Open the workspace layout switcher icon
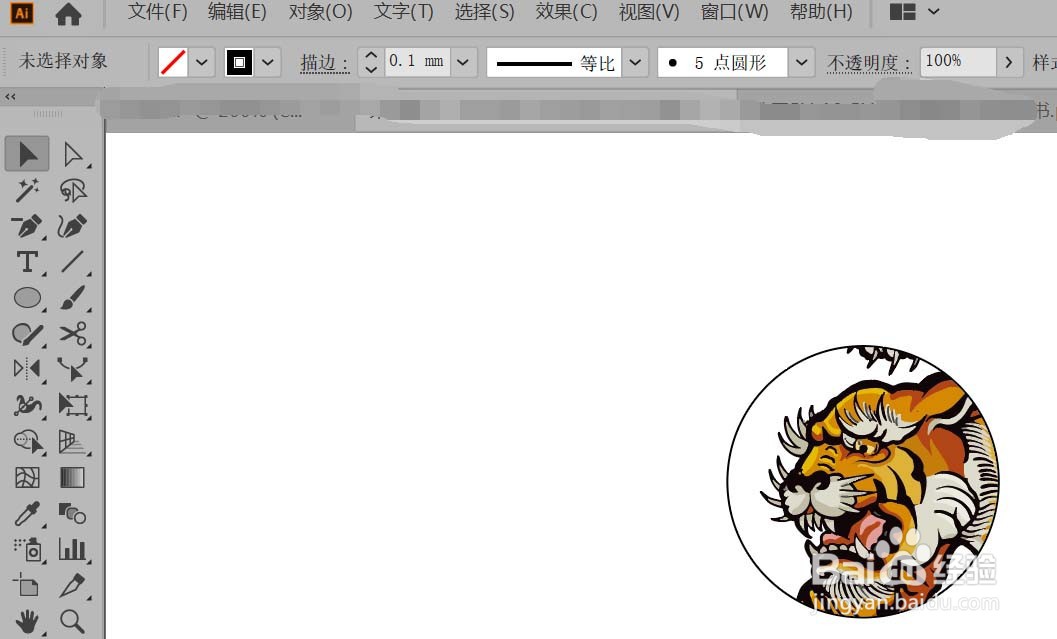Screen dimensions: 1057x639 (x=902, y=11)
